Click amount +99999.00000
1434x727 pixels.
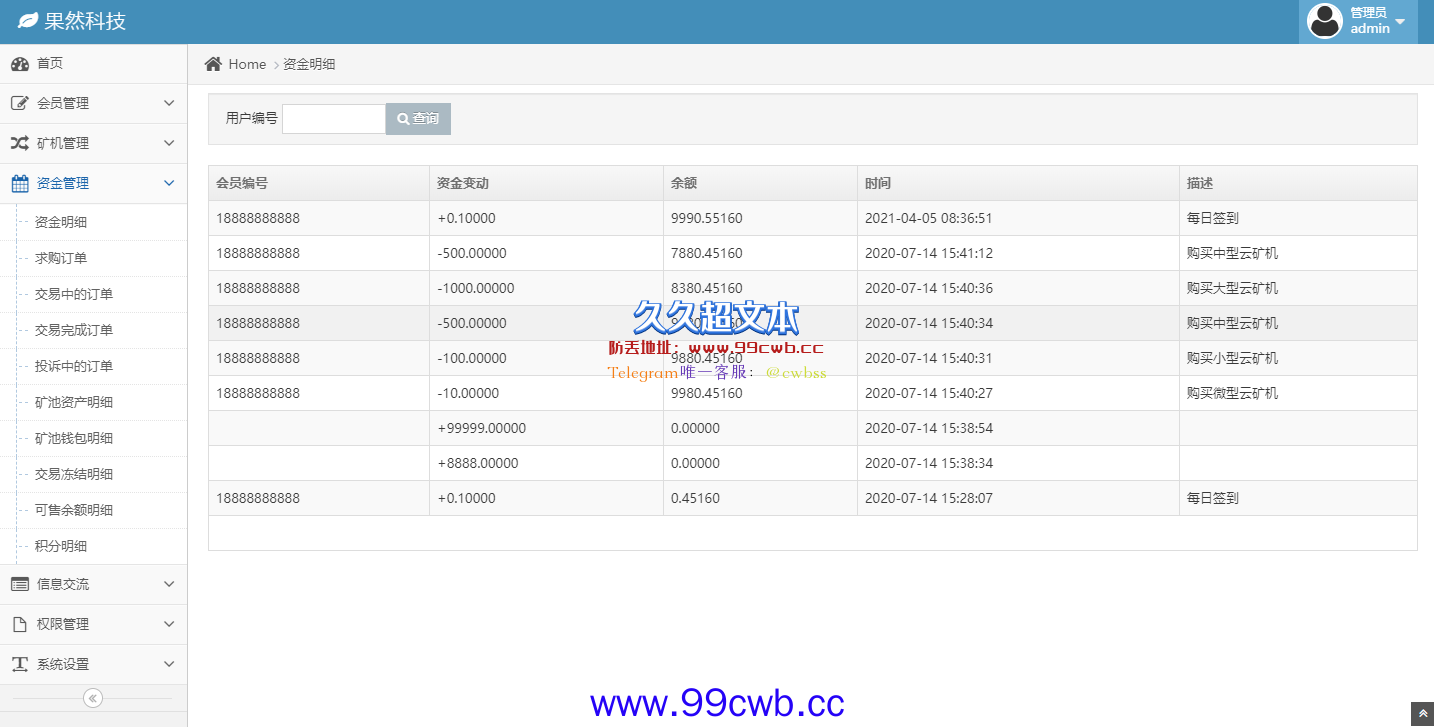[x=482, y=428]
